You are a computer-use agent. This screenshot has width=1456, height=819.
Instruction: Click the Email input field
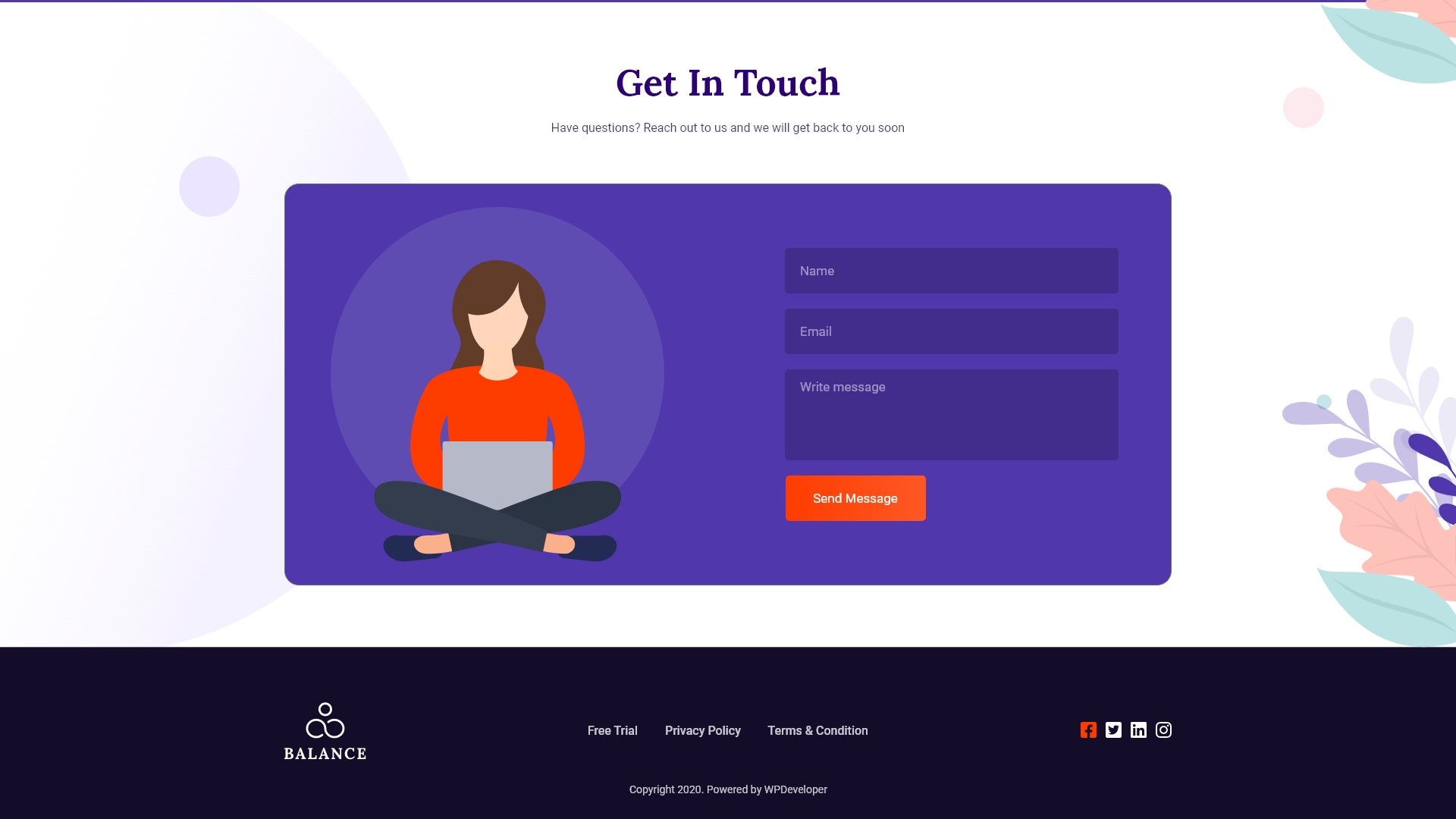(952, 331)
